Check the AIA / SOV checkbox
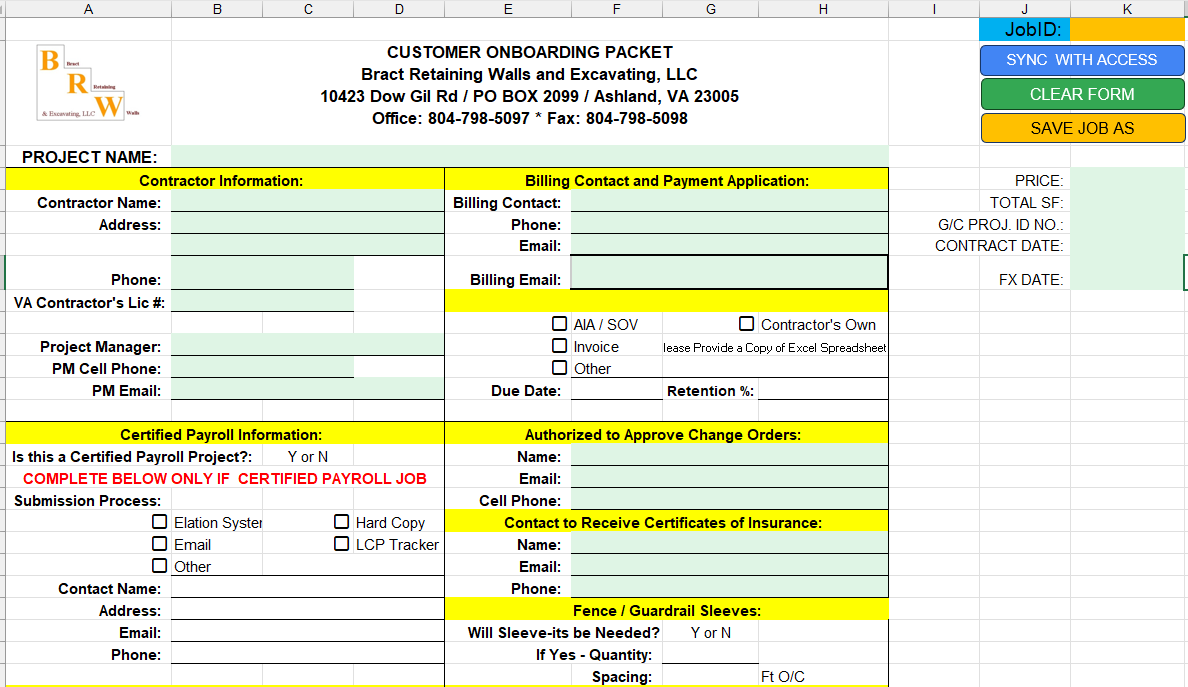Screen dimensions: 1188x687 559,324
